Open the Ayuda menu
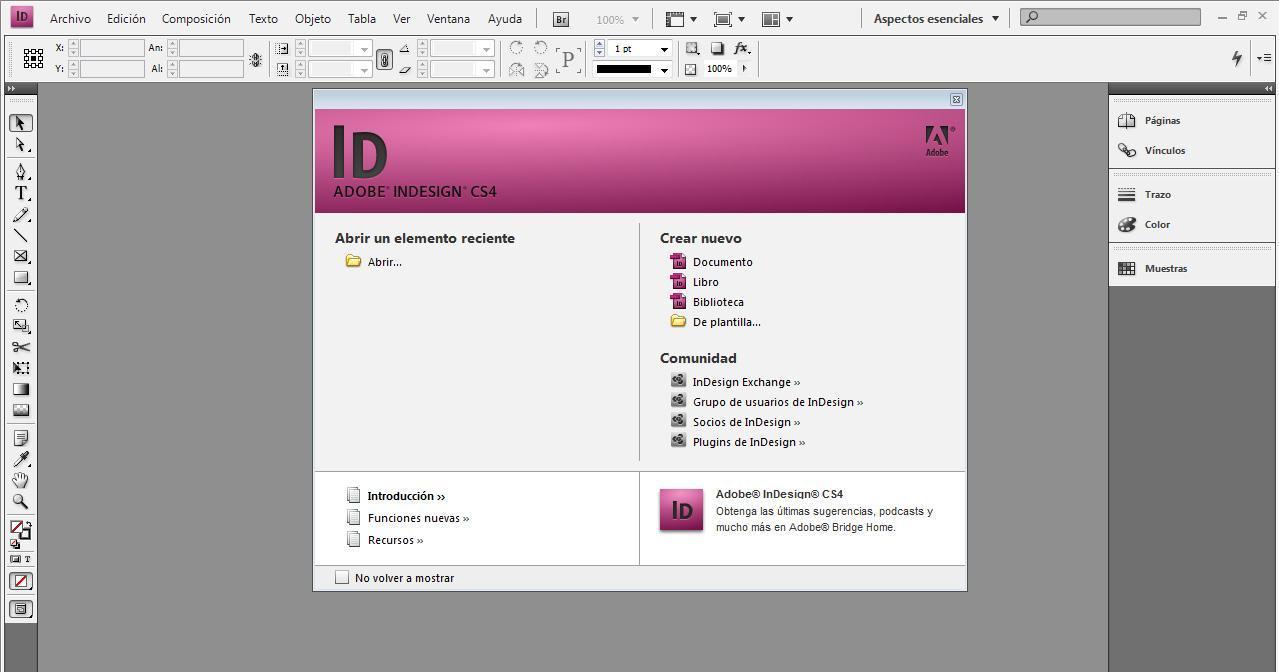Screen dimensions: 1279x672 point(505,19)
